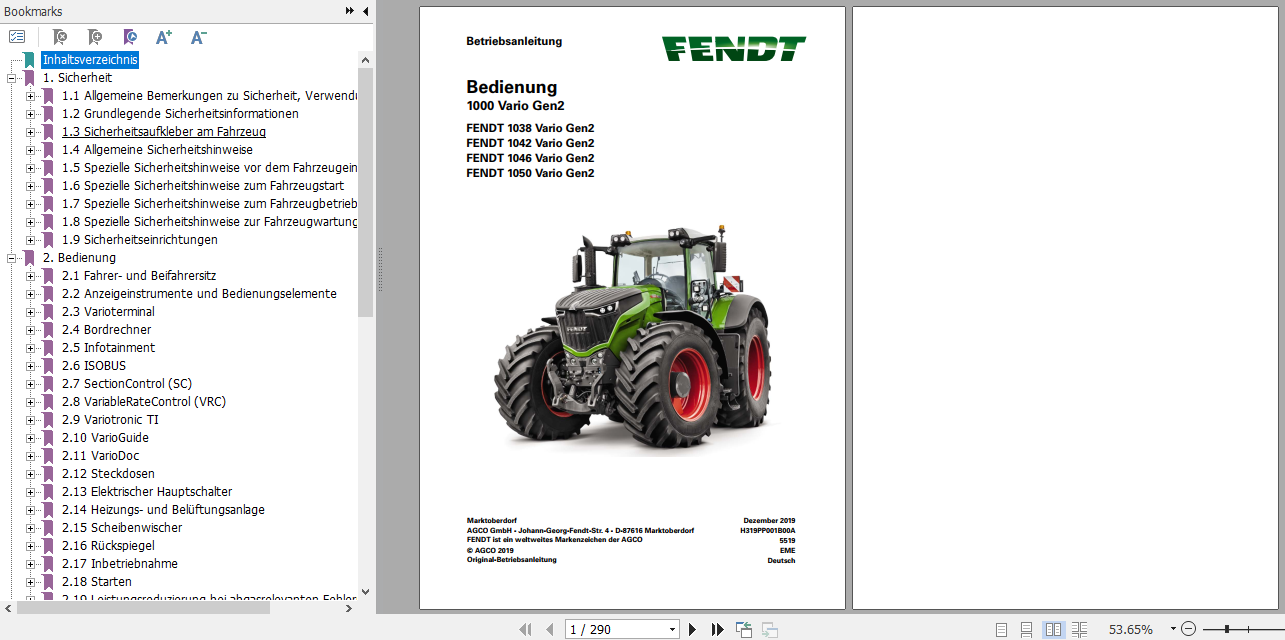Open bookmark 2.9 Variotronic TI
The width and height of the screenshot is (1285, 640).
coord(110,420)
